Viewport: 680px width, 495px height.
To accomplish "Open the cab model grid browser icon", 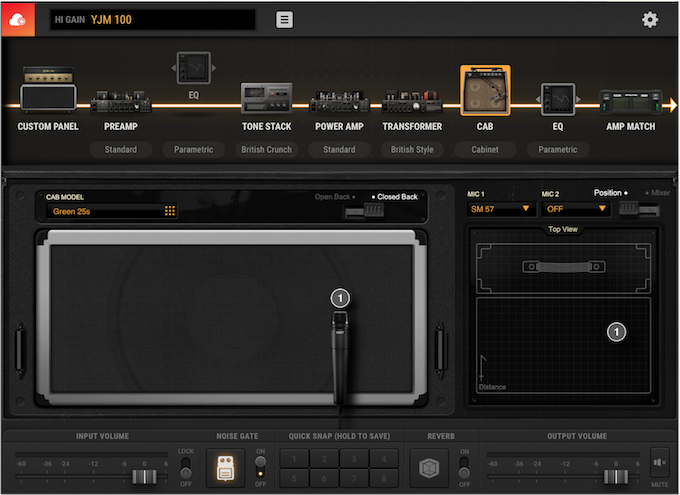I will click(x=170, y=211).
